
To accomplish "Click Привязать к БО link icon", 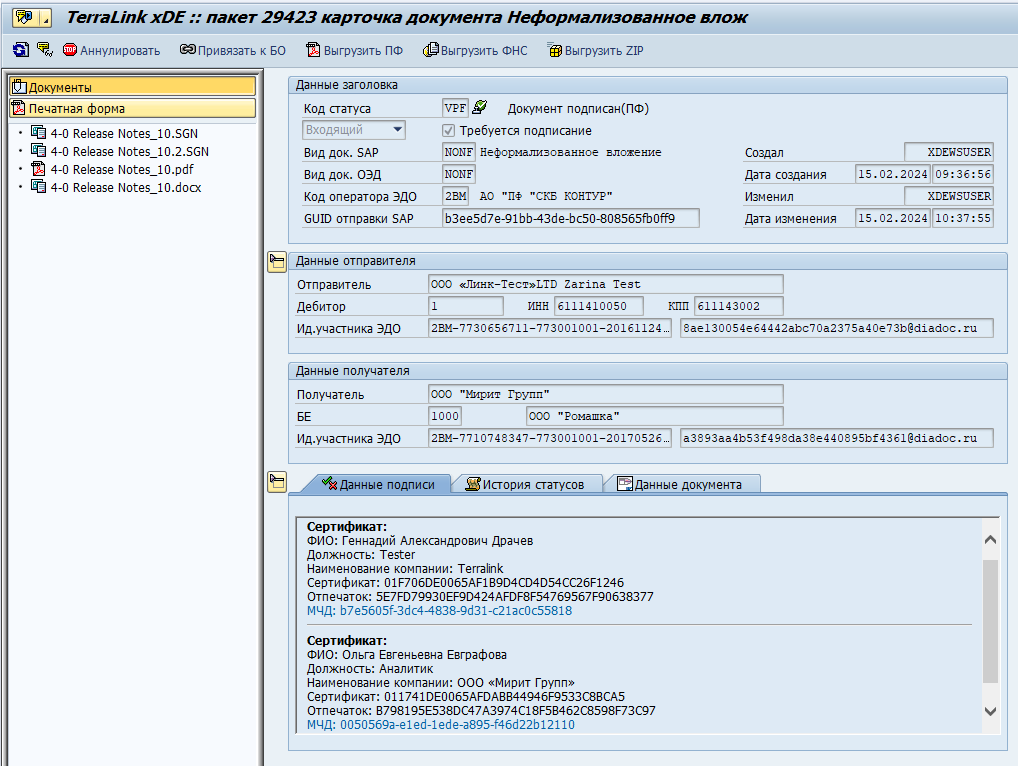I will [x=232, y=50].
